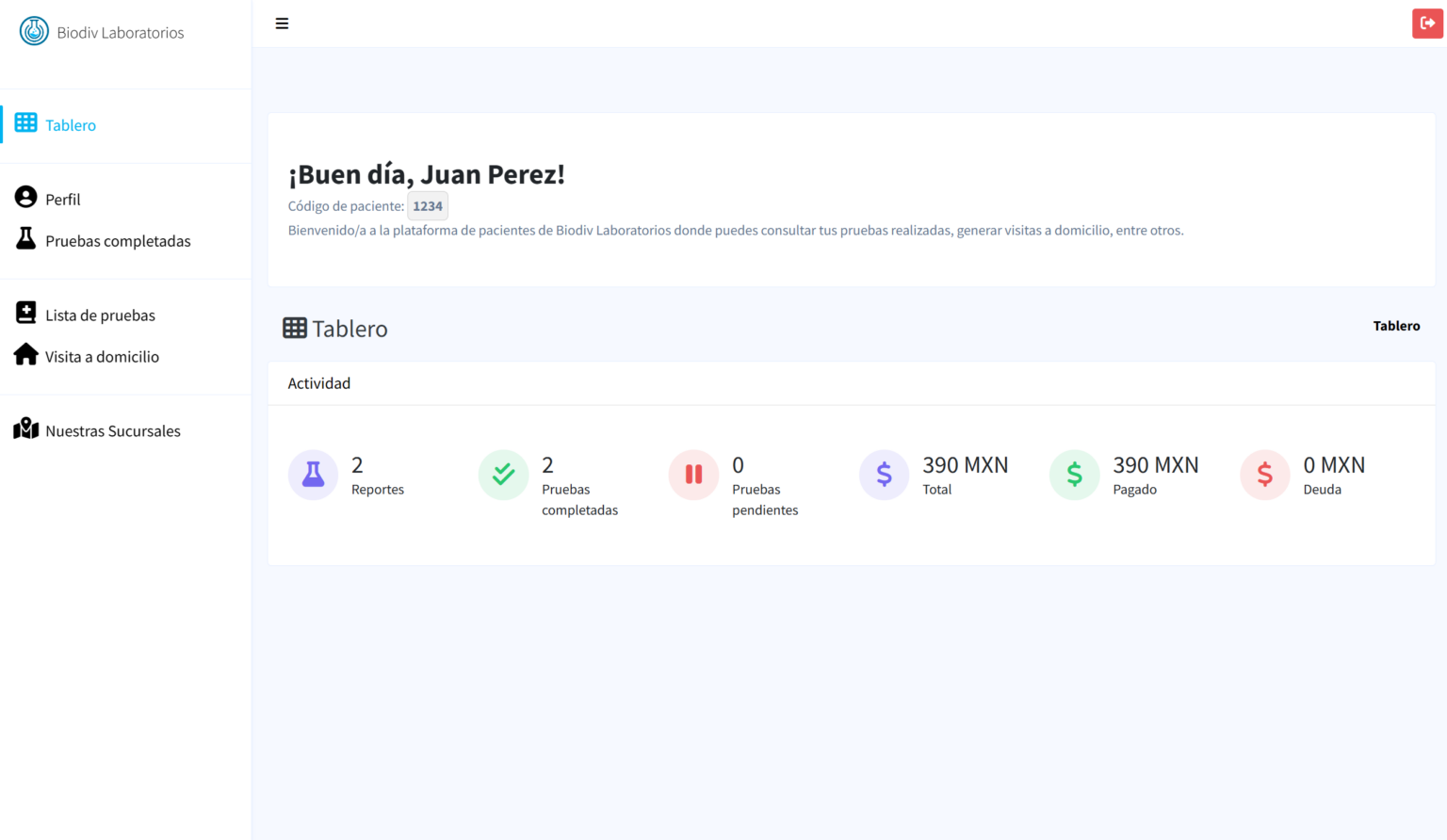Click the grid icon beside Tablero heading
The width and height of the screenshot is (1447, 840).
295,328
